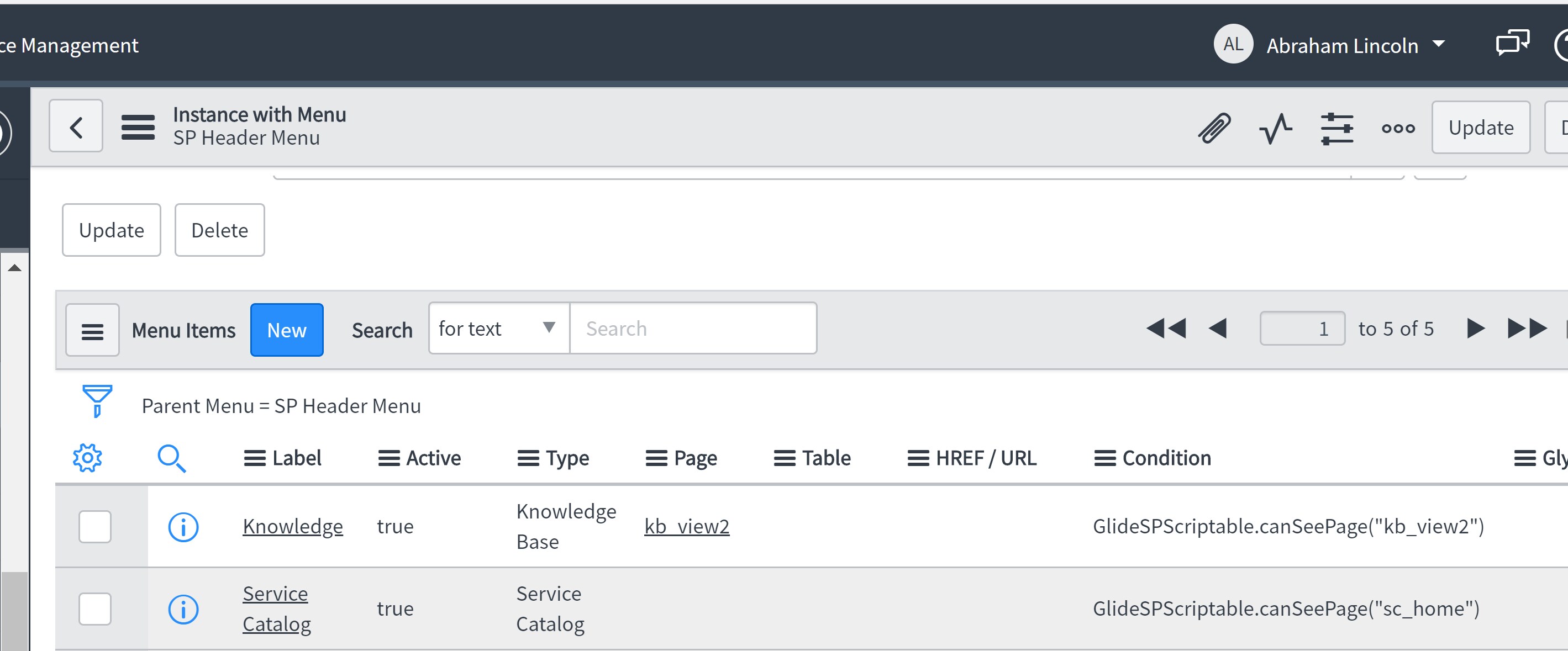Click the left scrollbar up arrow
The image size is (1568, 651).
(x=14, y=268)
